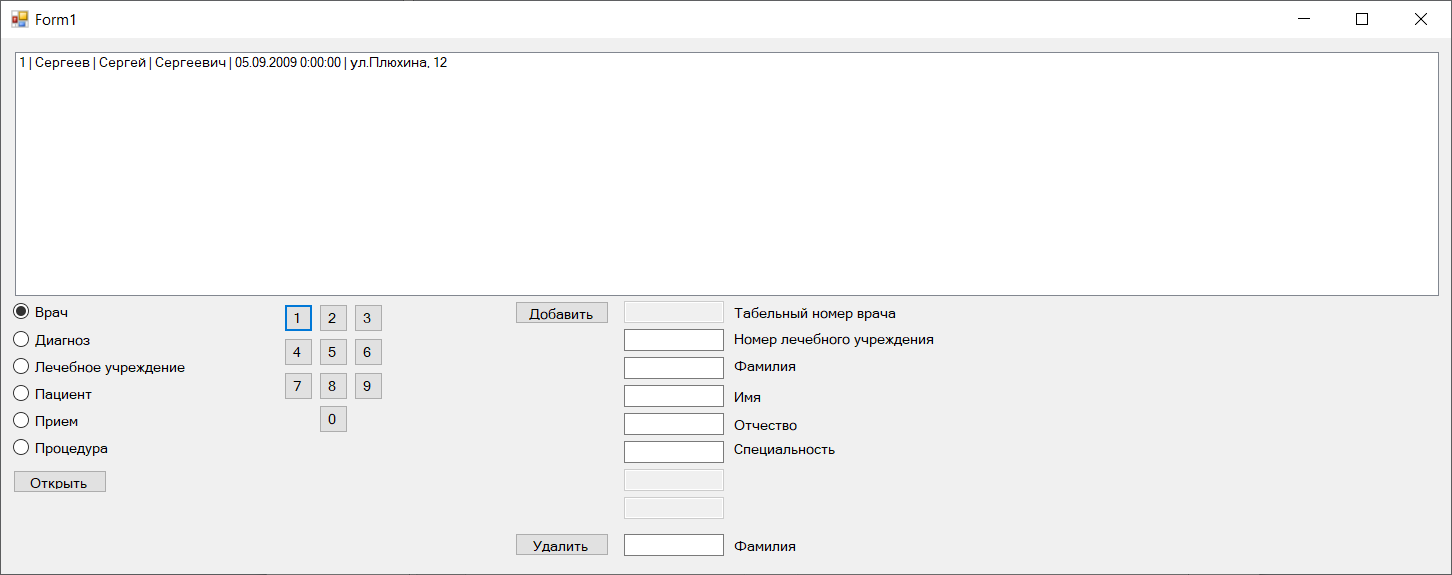This screenshot has width=1452, height=575.
Task: Focus the Номер лечебного учреждения field
Action: tap(674, 340)
